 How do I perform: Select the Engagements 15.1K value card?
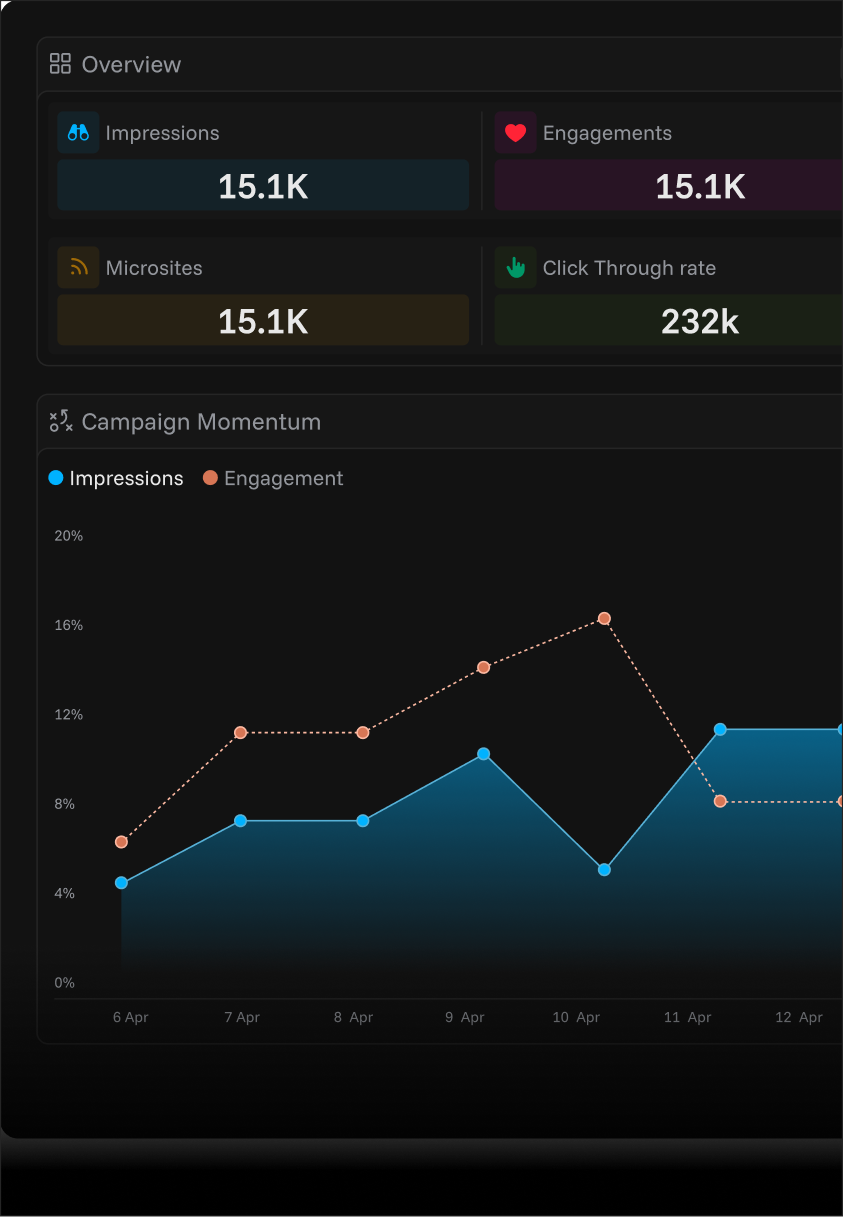point(669,186)
